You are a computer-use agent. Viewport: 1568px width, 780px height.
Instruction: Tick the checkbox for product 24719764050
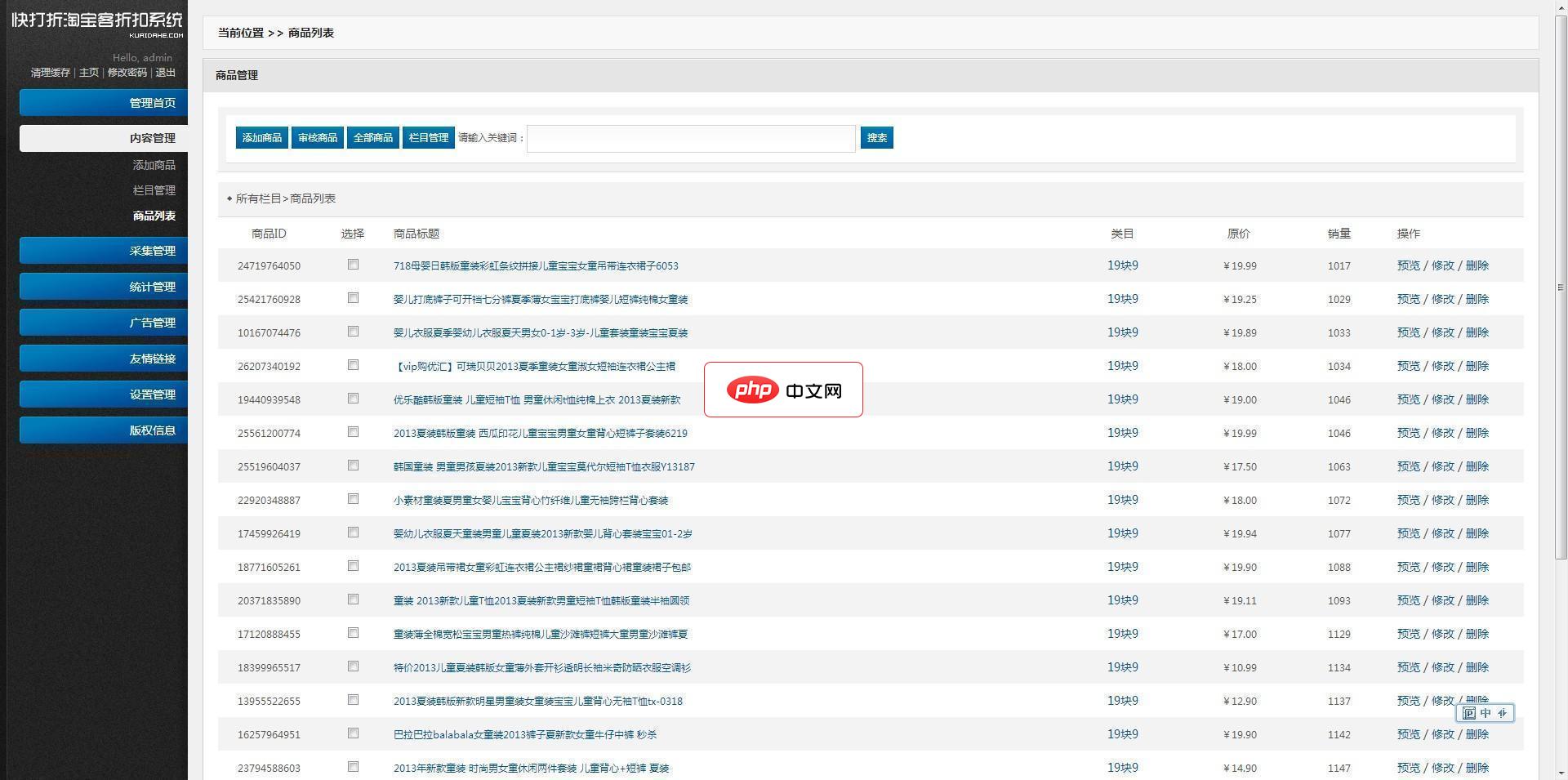point(353,265)
